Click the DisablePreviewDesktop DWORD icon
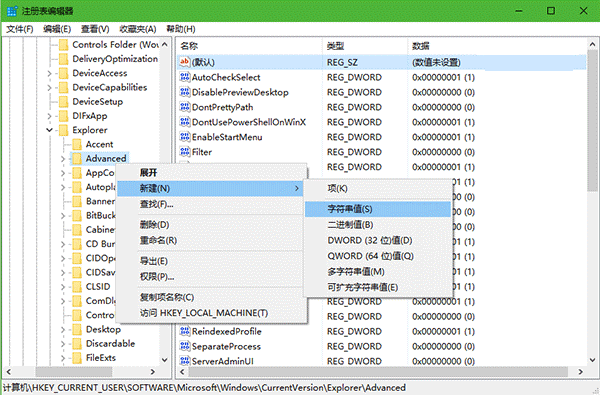The height and width of the screenshot is (395, 600). tap(185, 92)
